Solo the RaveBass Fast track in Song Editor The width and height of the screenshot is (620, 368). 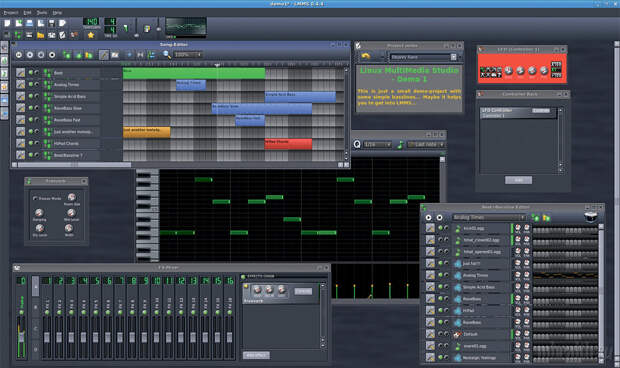click(x=37, y=119)
